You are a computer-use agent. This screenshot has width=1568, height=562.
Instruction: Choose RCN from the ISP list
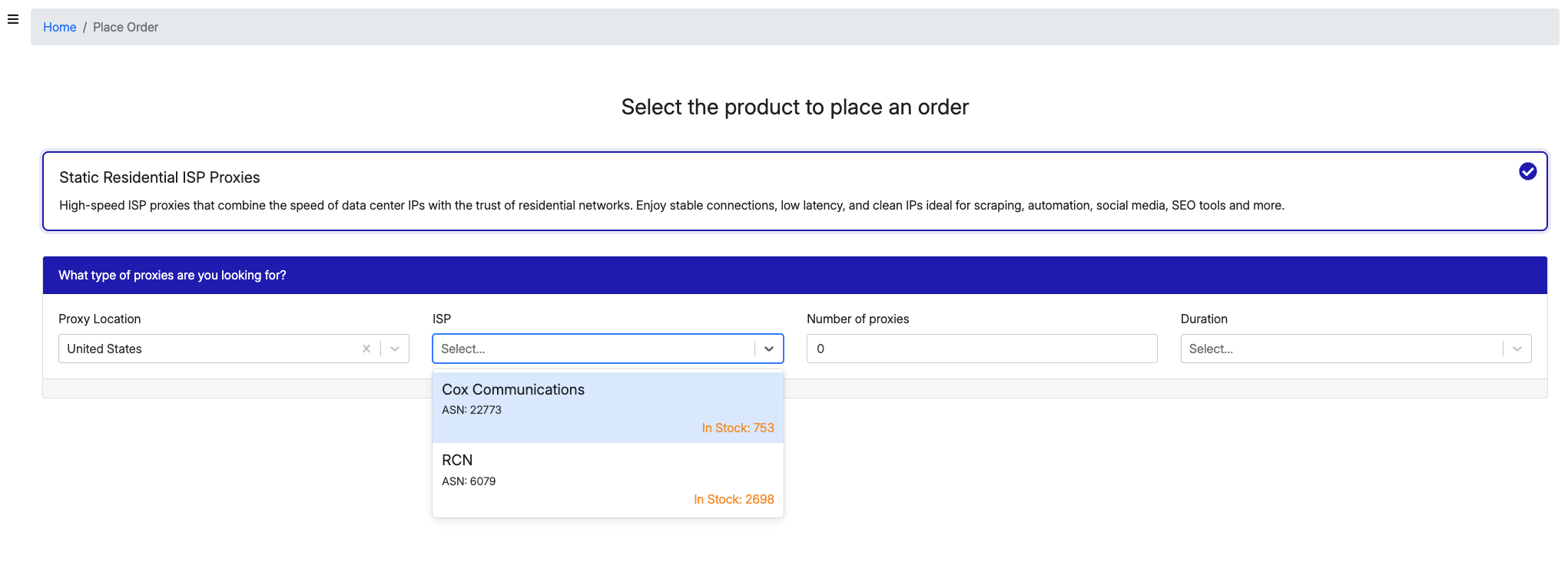coord(457,461)
